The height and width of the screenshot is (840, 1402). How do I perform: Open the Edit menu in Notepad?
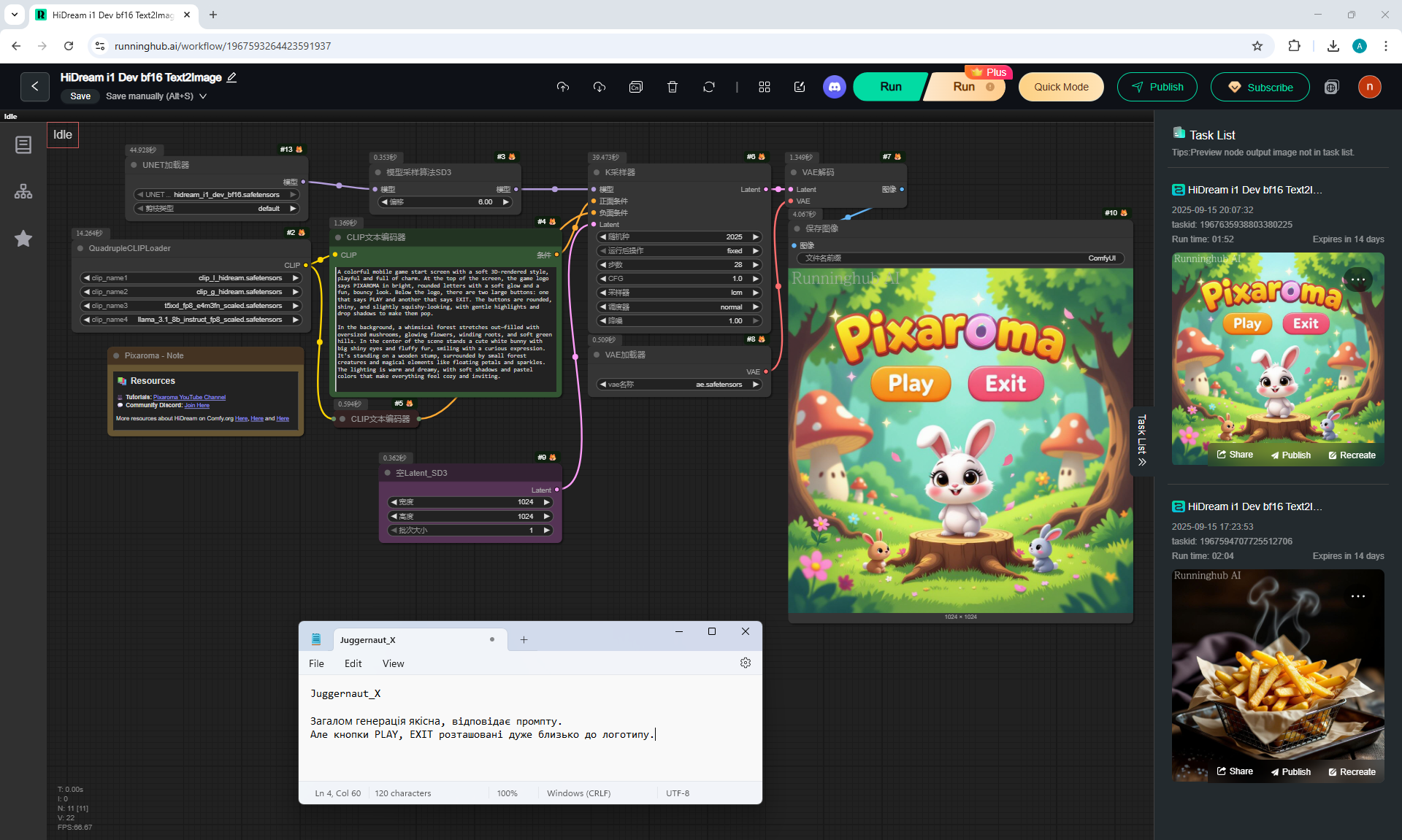pyautogui.click(x=353, y=663)
